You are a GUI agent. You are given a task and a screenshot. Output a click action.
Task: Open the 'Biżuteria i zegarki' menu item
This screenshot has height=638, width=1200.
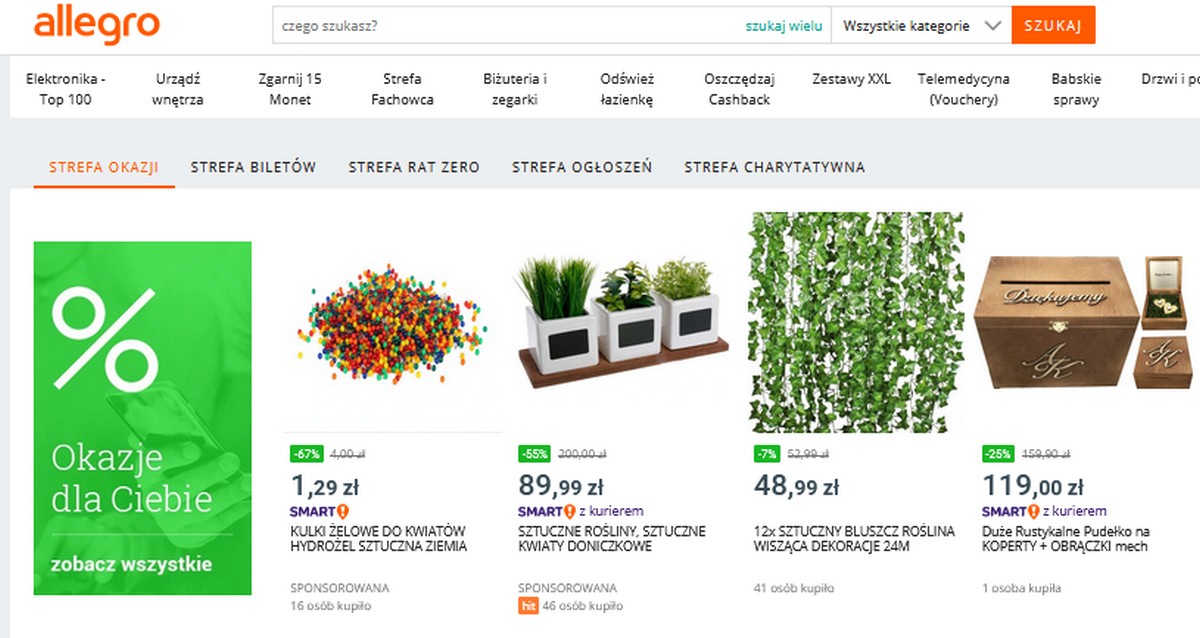(515, 89)
